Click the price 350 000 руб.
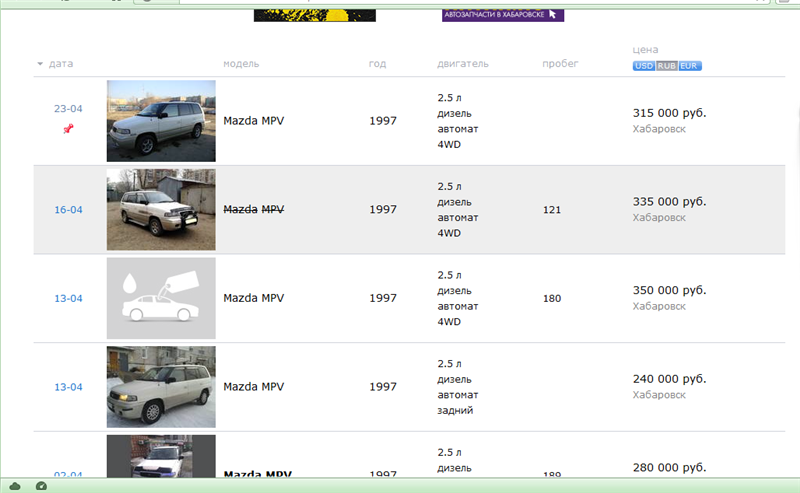Image resolution: width=800 pixels, height=493 pixels. click(x=669, y=290)
